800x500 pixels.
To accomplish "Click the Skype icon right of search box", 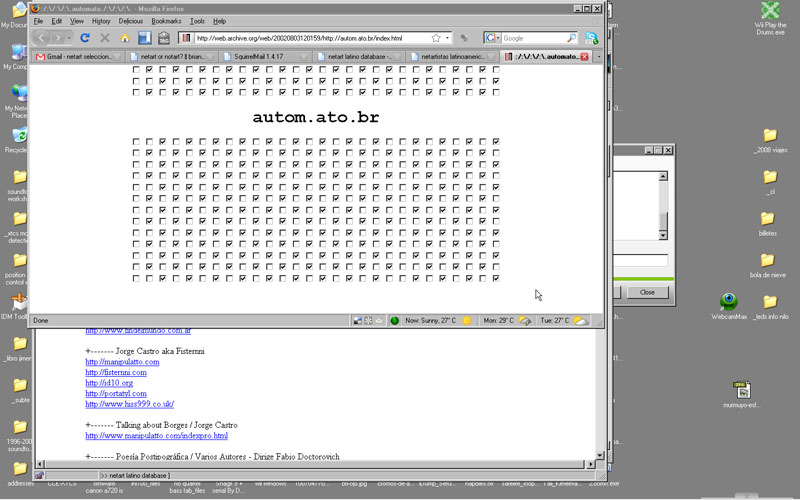I will coord(591,38).
